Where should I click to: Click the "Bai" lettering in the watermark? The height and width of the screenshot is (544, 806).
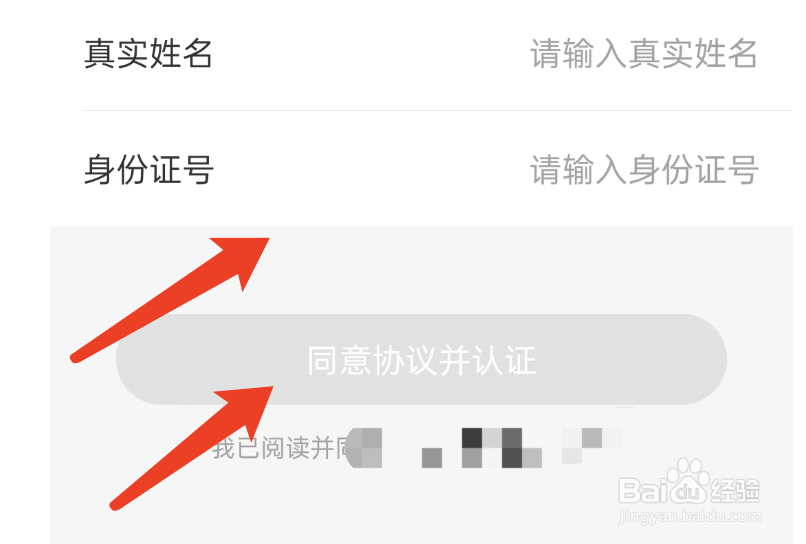[643, 491]
